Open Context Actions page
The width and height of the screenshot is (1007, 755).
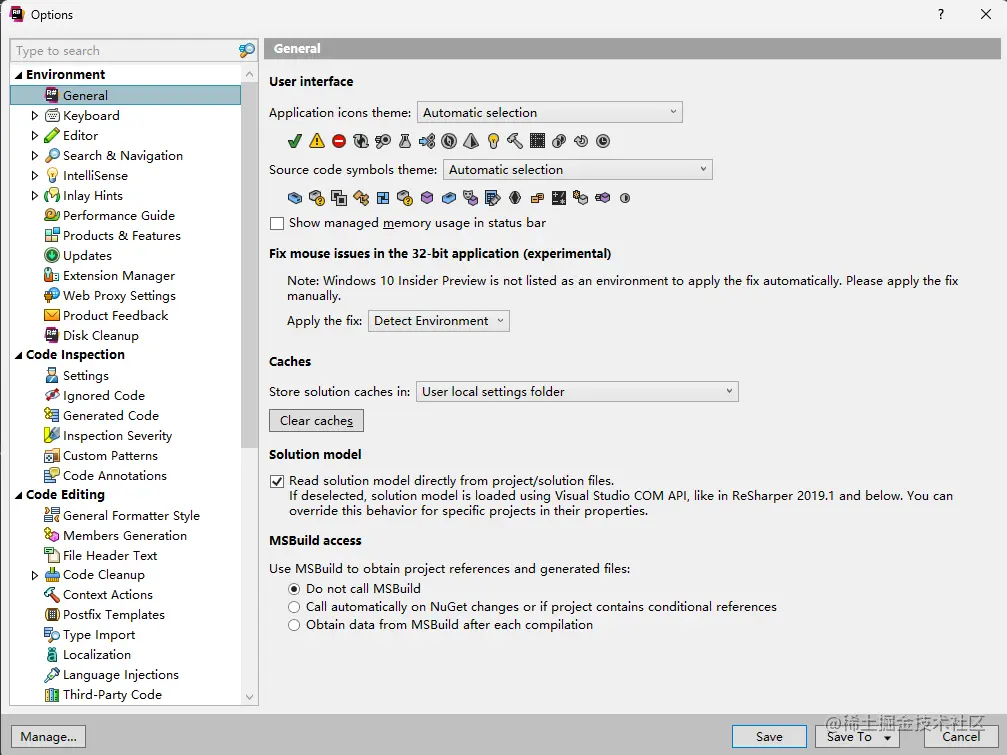(108, 595)
